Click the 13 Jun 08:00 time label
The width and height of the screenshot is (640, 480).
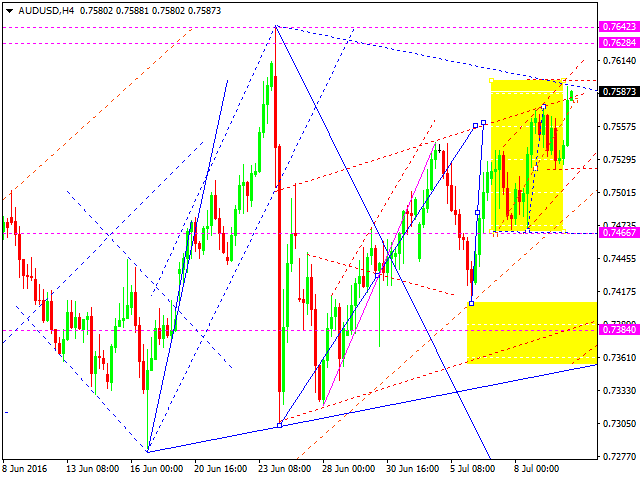pyautogui.click(x=93, y=469)
